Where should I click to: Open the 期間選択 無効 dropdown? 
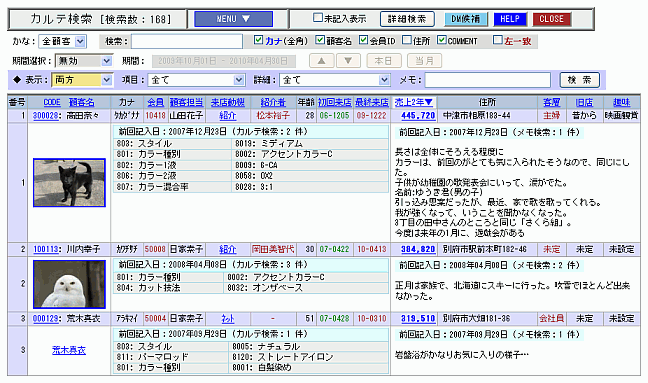[x=84, y=61]
